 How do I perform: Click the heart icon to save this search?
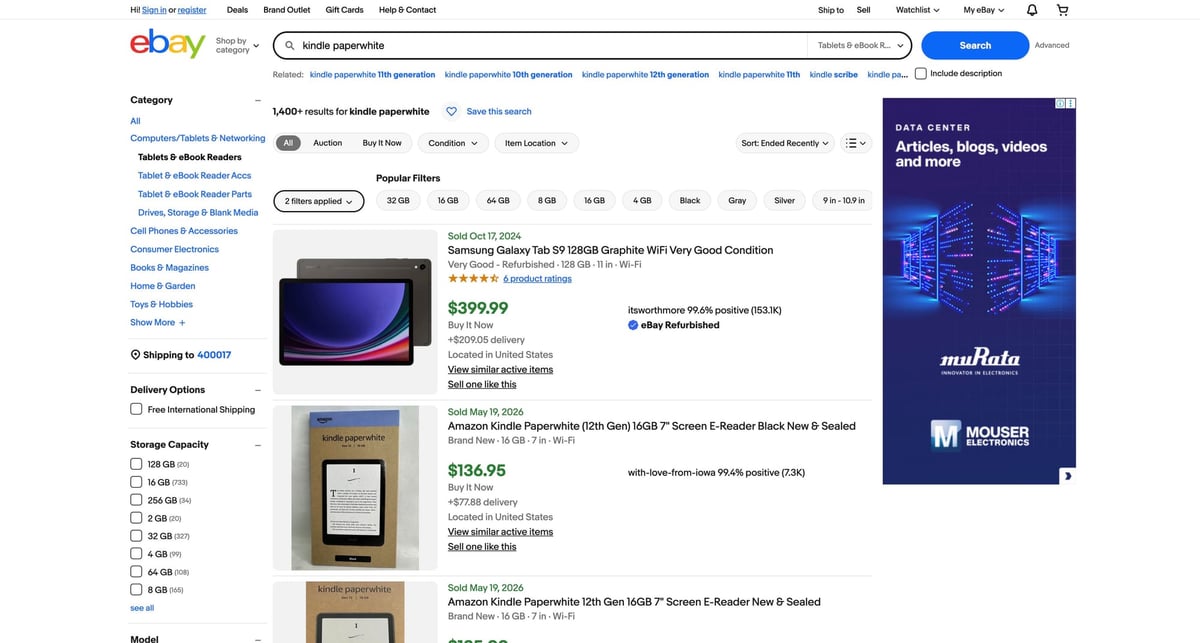coord(451,111)
